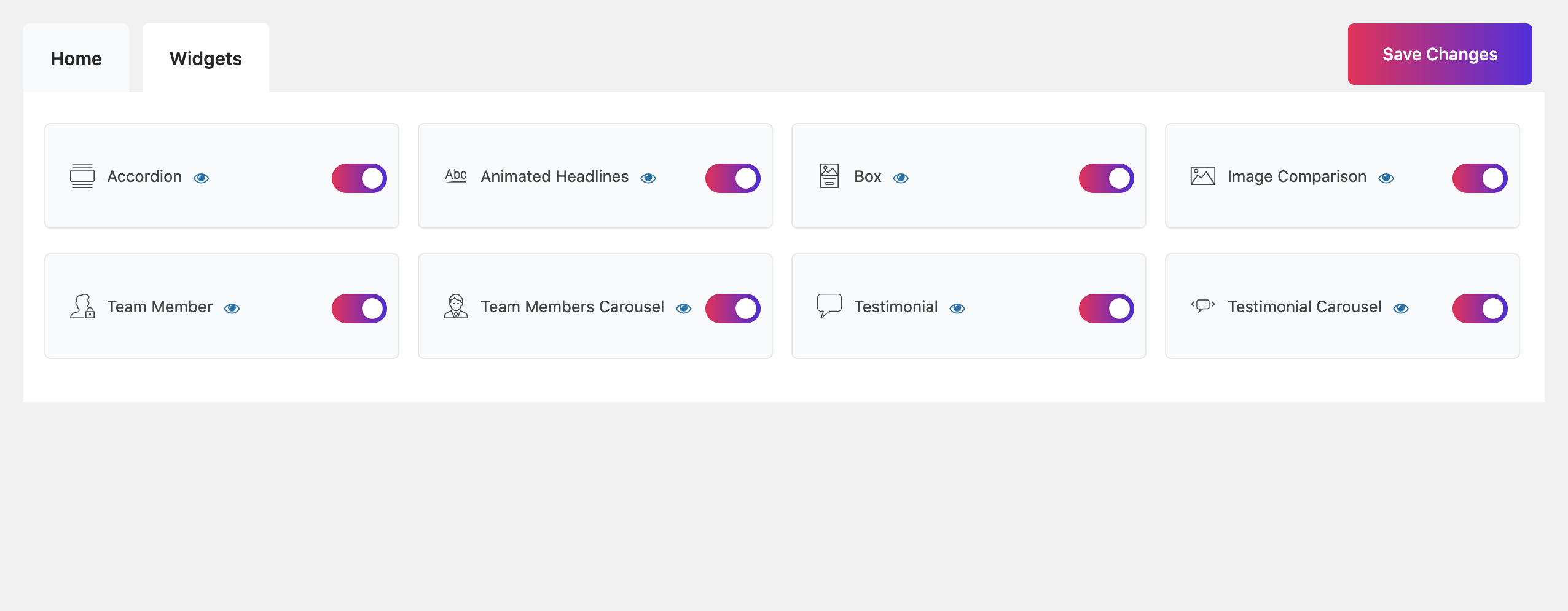Viewport: 1568px width, 611px height.
Task: Switch off Image Comparison widget
Action: click(1480, 178)
